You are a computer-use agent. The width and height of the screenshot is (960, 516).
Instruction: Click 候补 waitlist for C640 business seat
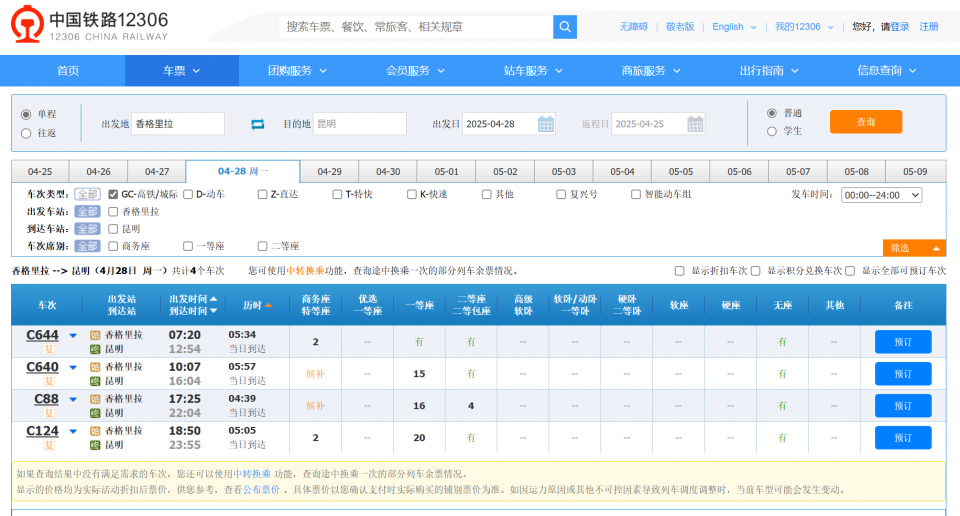[315, 374]
